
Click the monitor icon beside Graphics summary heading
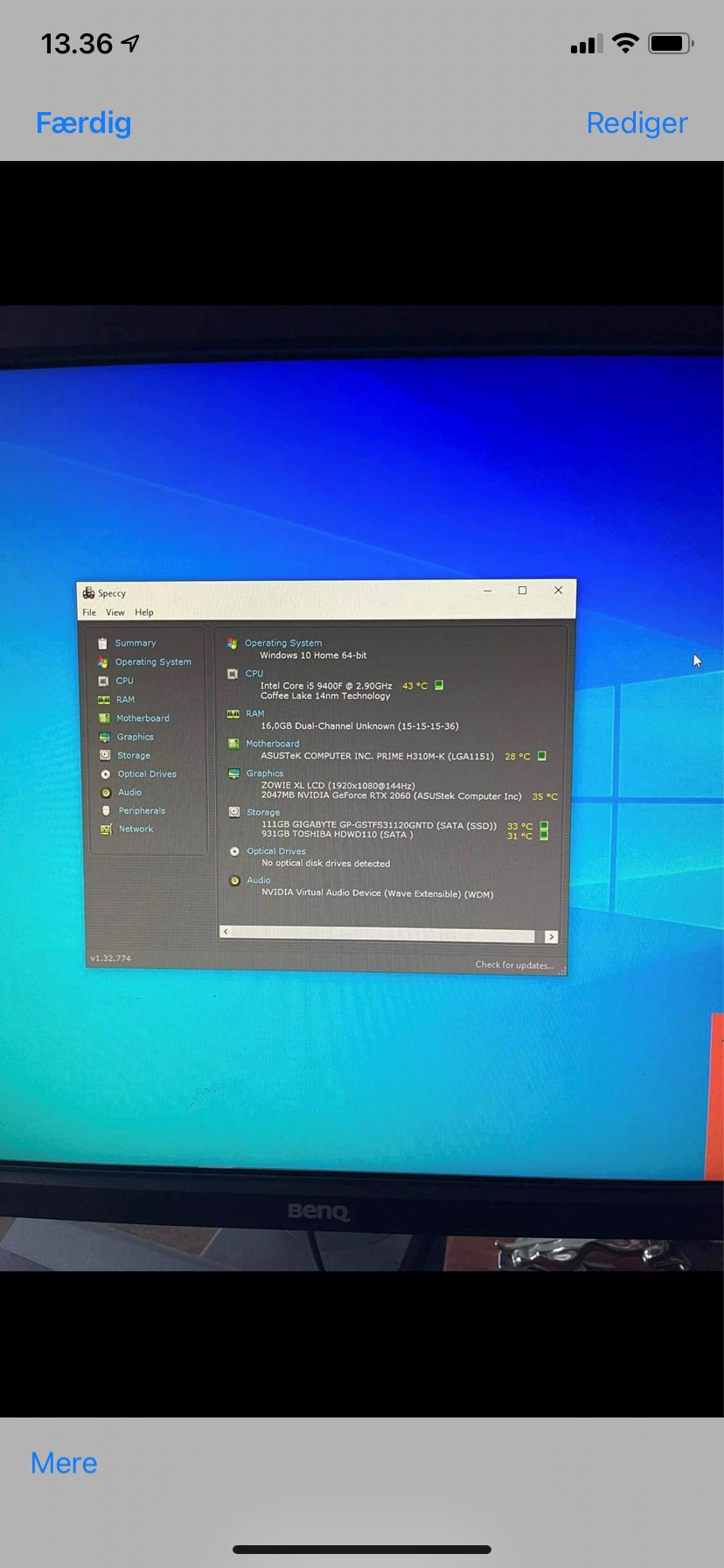click(x=233, y=773)
